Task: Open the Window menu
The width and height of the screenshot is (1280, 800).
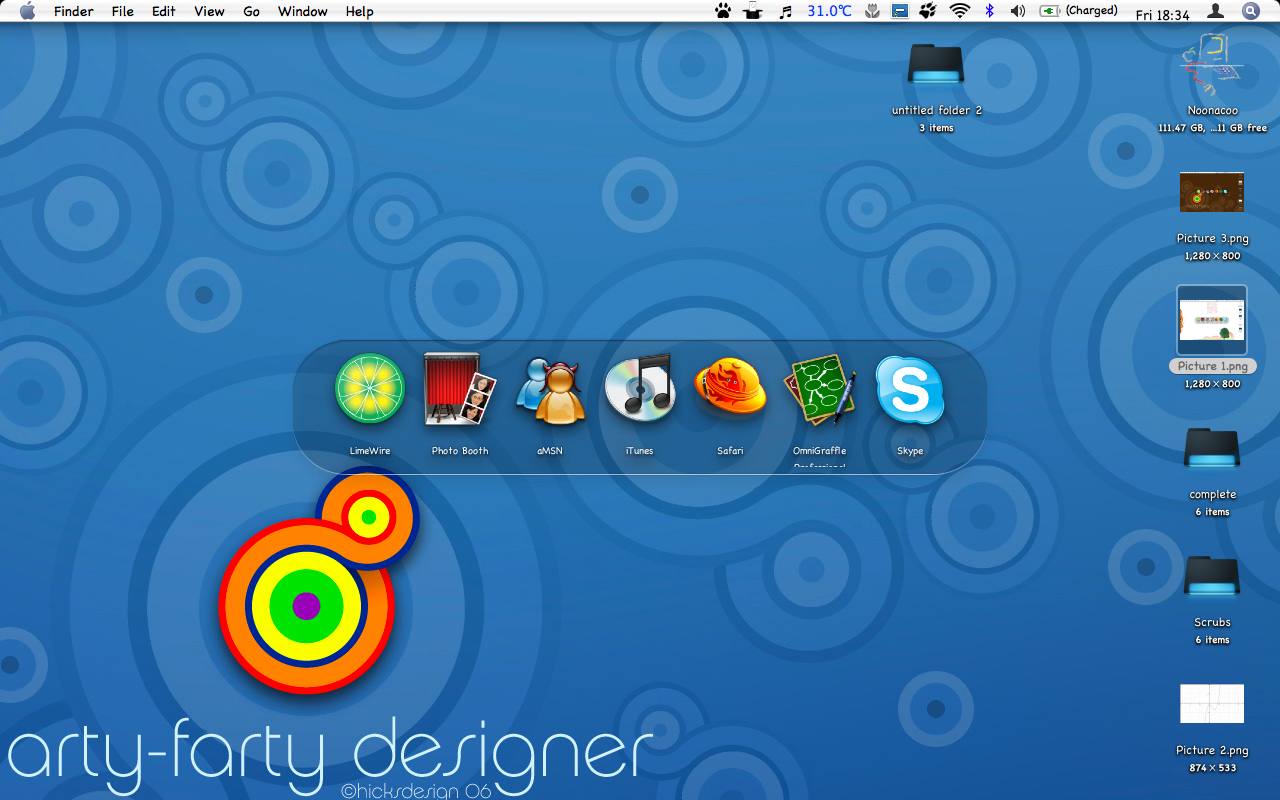Action: pyautogui.click(x=302, y=11)
